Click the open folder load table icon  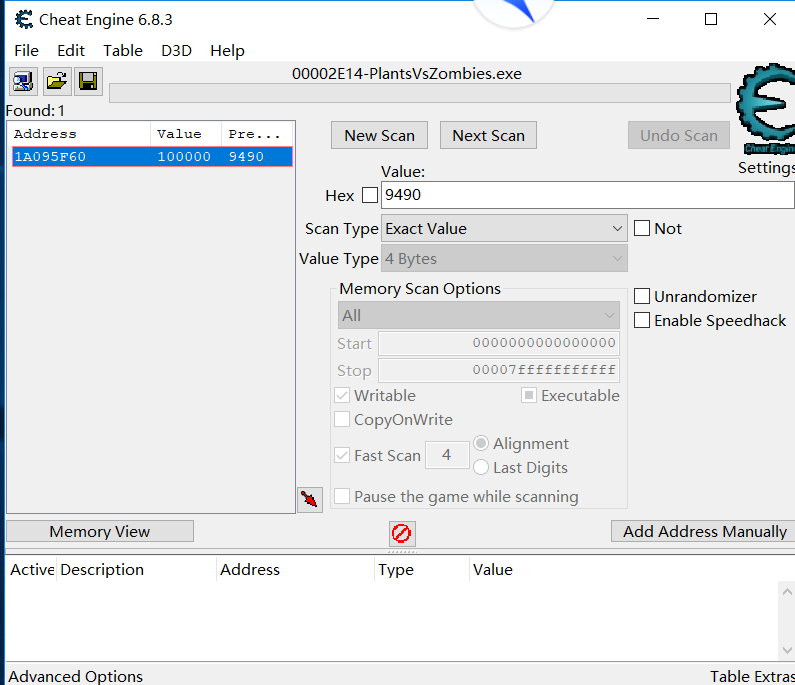(x=56, y=81)
